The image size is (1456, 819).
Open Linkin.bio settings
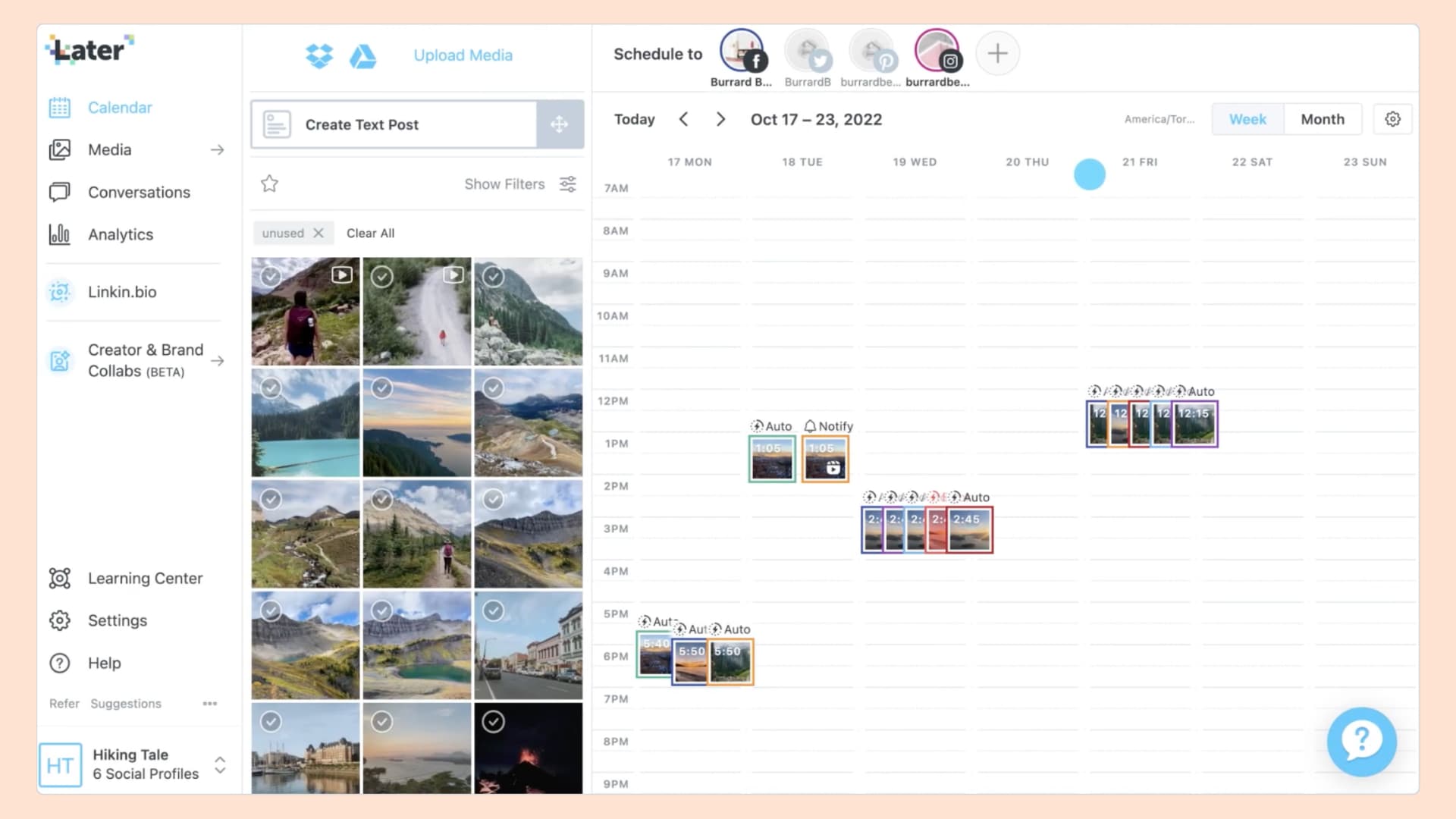click(122, 292)
